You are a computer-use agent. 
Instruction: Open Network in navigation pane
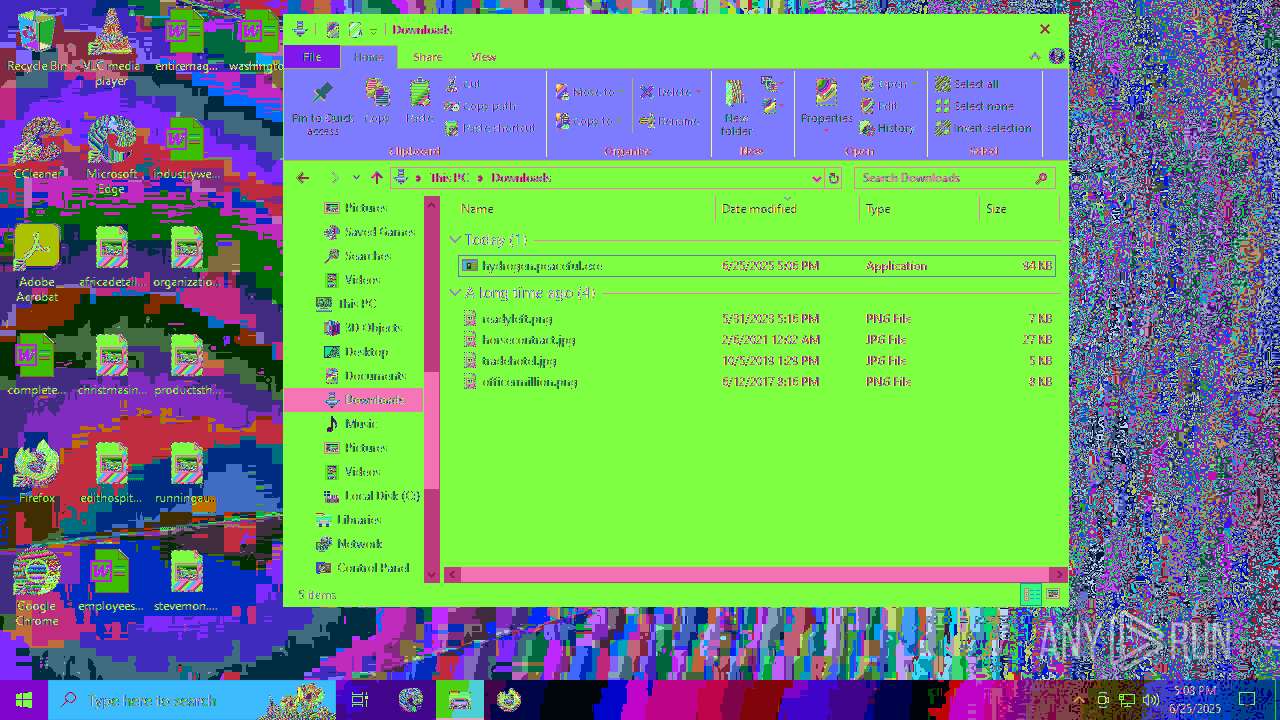click(x=349, y=544)
